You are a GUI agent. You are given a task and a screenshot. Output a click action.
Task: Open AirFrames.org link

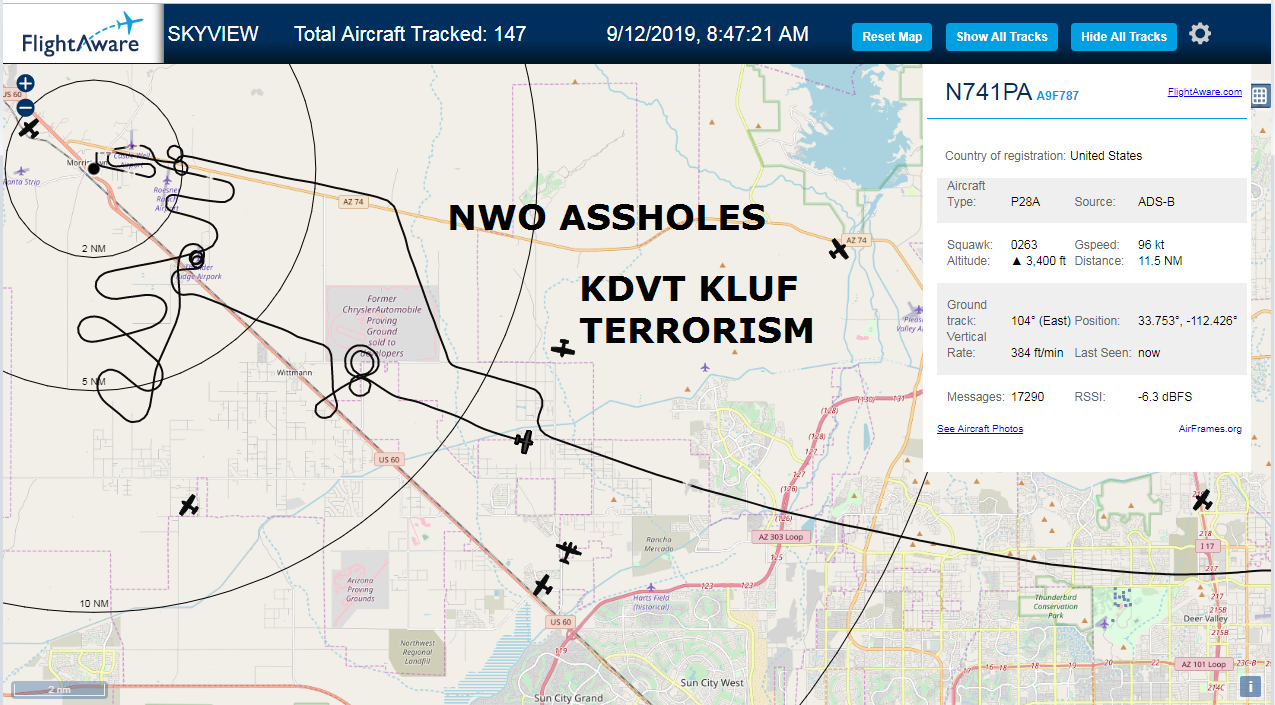tap(1210, 429)
